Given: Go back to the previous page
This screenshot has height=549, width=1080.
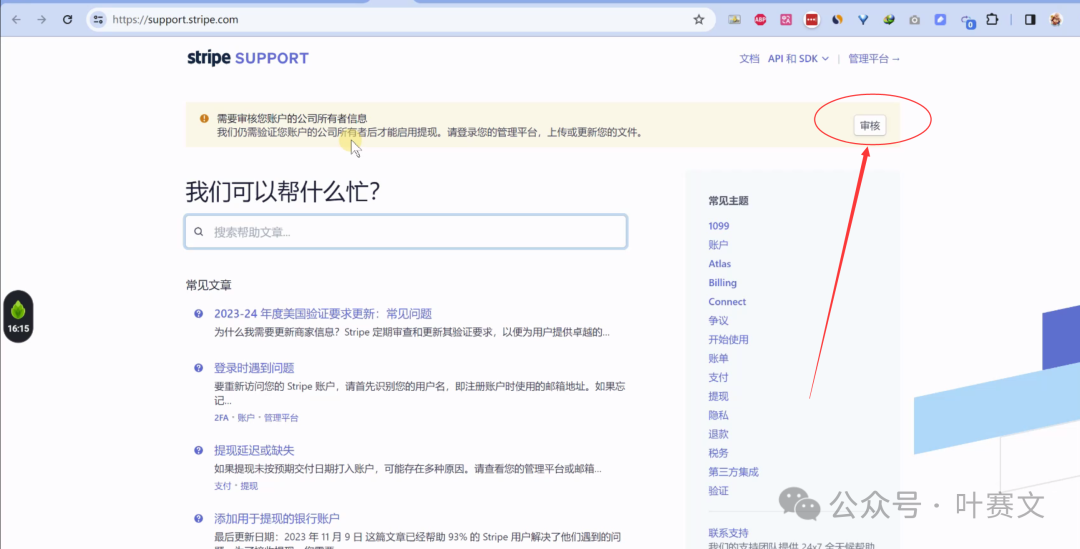Looking at the screenshot, I should pyautogui.click(x=16, y=19).
